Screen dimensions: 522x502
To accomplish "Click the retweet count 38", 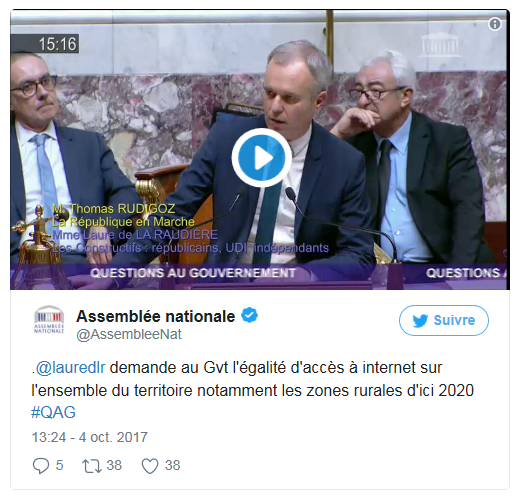I will [114, 465].
